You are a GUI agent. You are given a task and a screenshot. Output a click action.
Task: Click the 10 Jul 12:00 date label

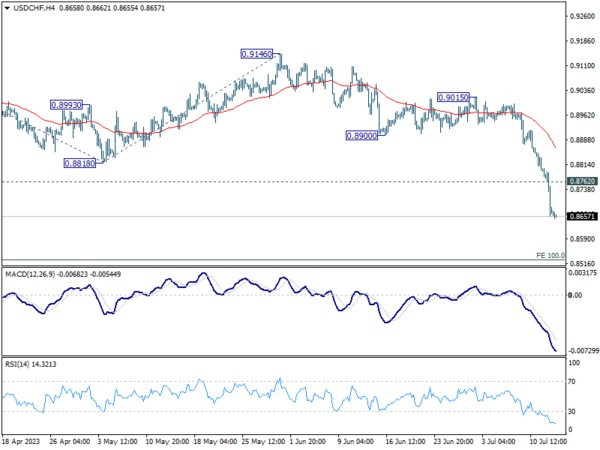pos(549,442)
